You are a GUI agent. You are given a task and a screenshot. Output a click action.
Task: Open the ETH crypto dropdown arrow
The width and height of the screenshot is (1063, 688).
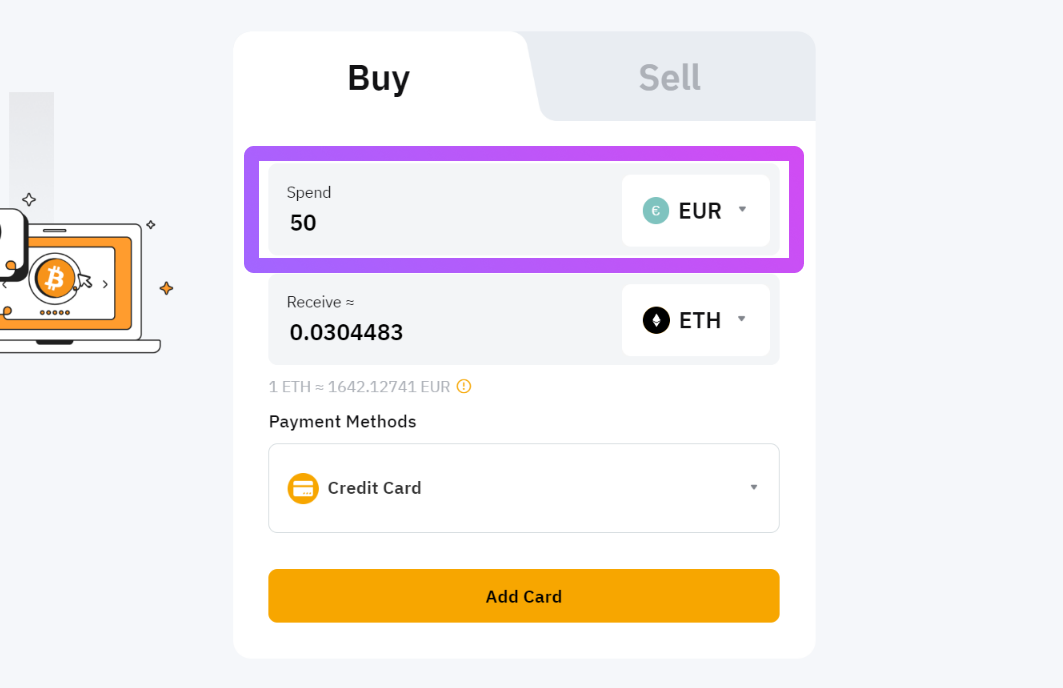tap(742, 319)
